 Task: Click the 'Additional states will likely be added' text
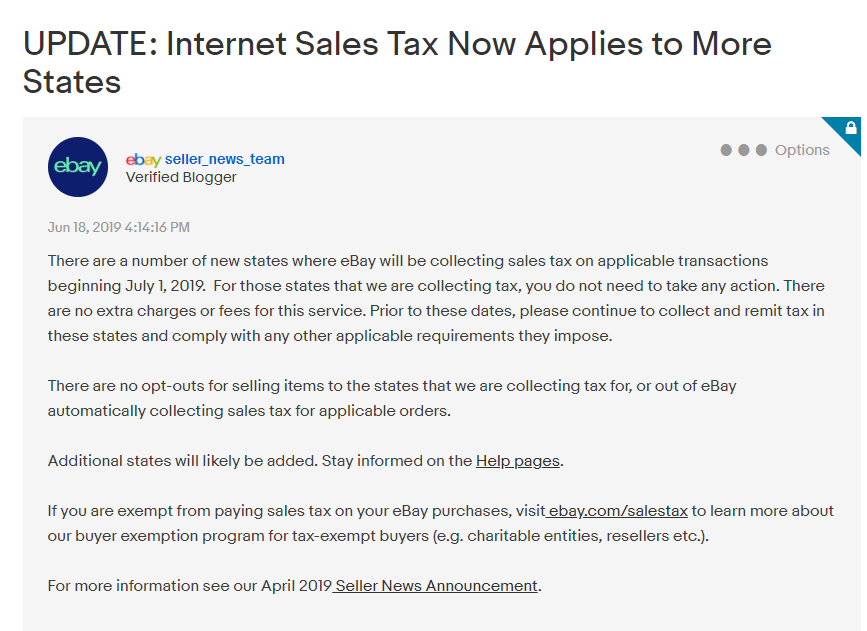click(x=182, y=461)
